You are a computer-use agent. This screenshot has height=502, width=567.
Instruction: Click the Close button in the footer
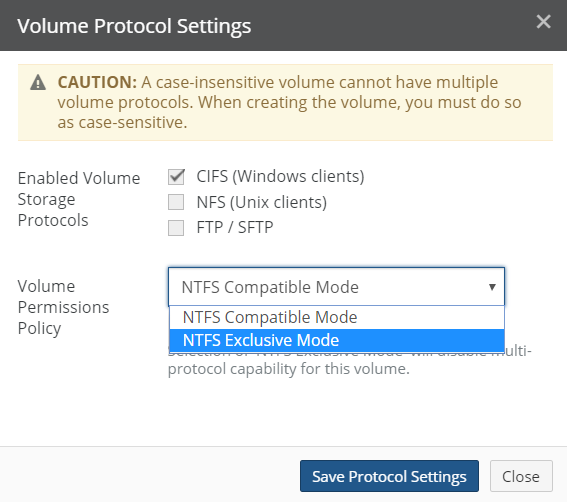(x=521, y=476)
